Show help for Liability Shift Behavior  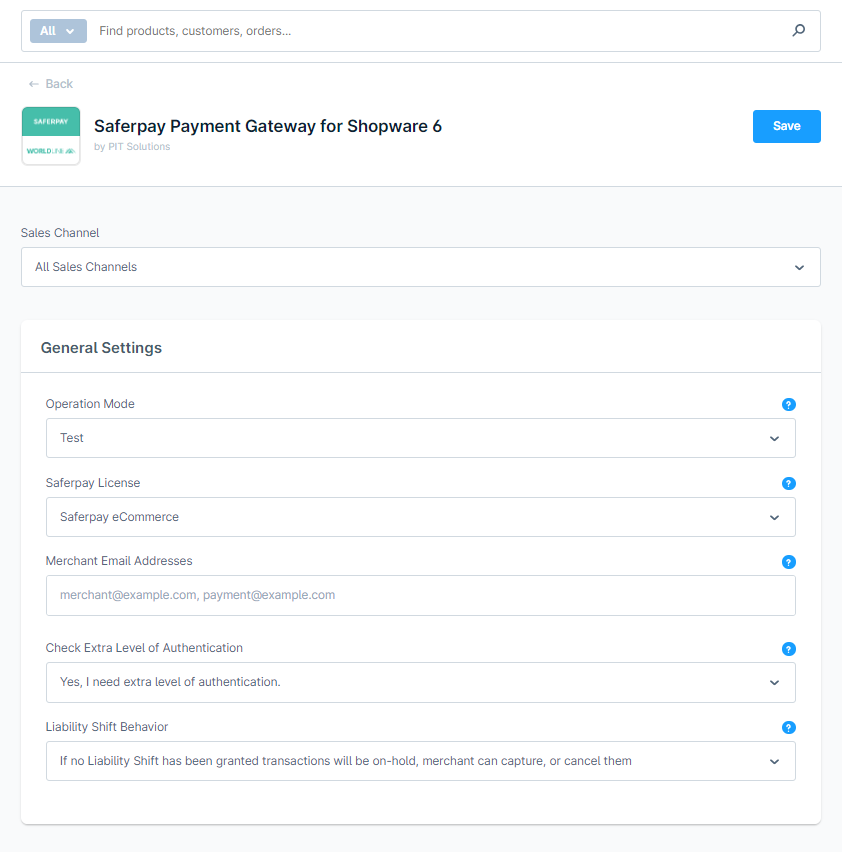(x=788, y=728)
